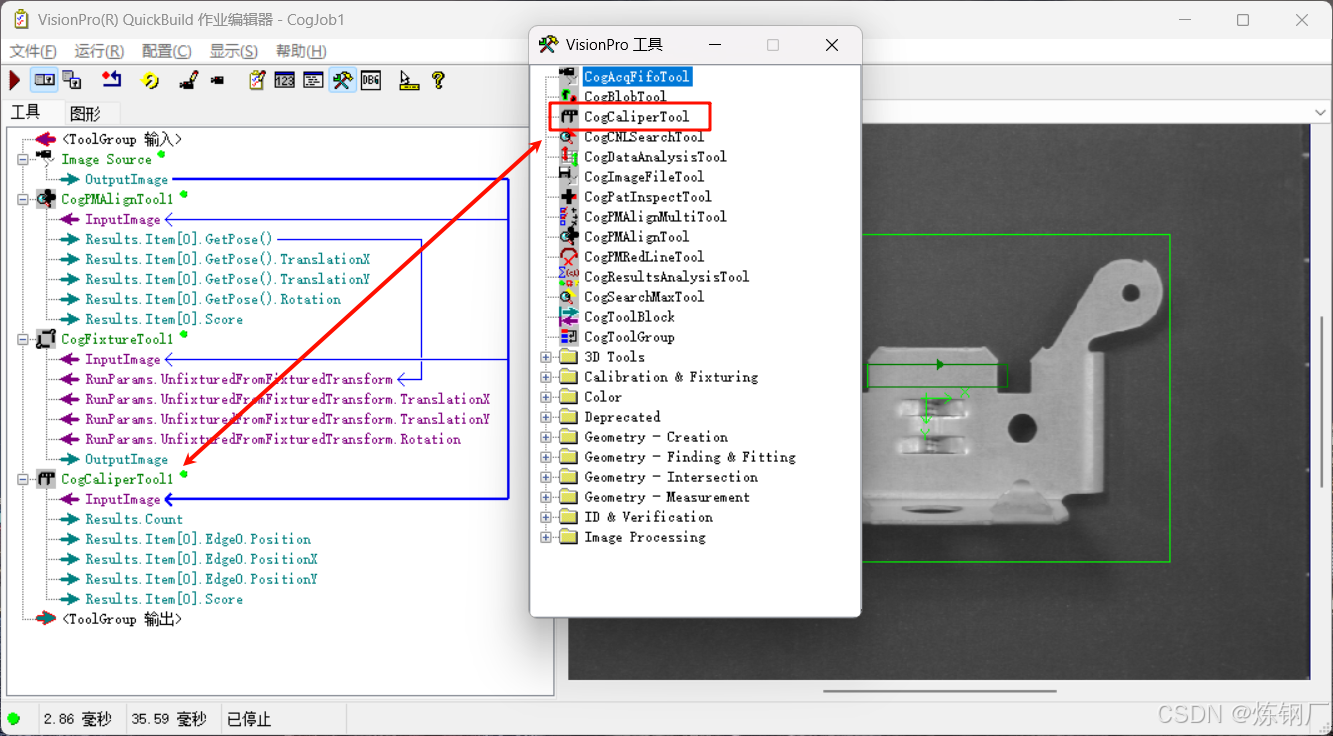
Task: Open the 显示(S) menu
Action: [233, 51]
